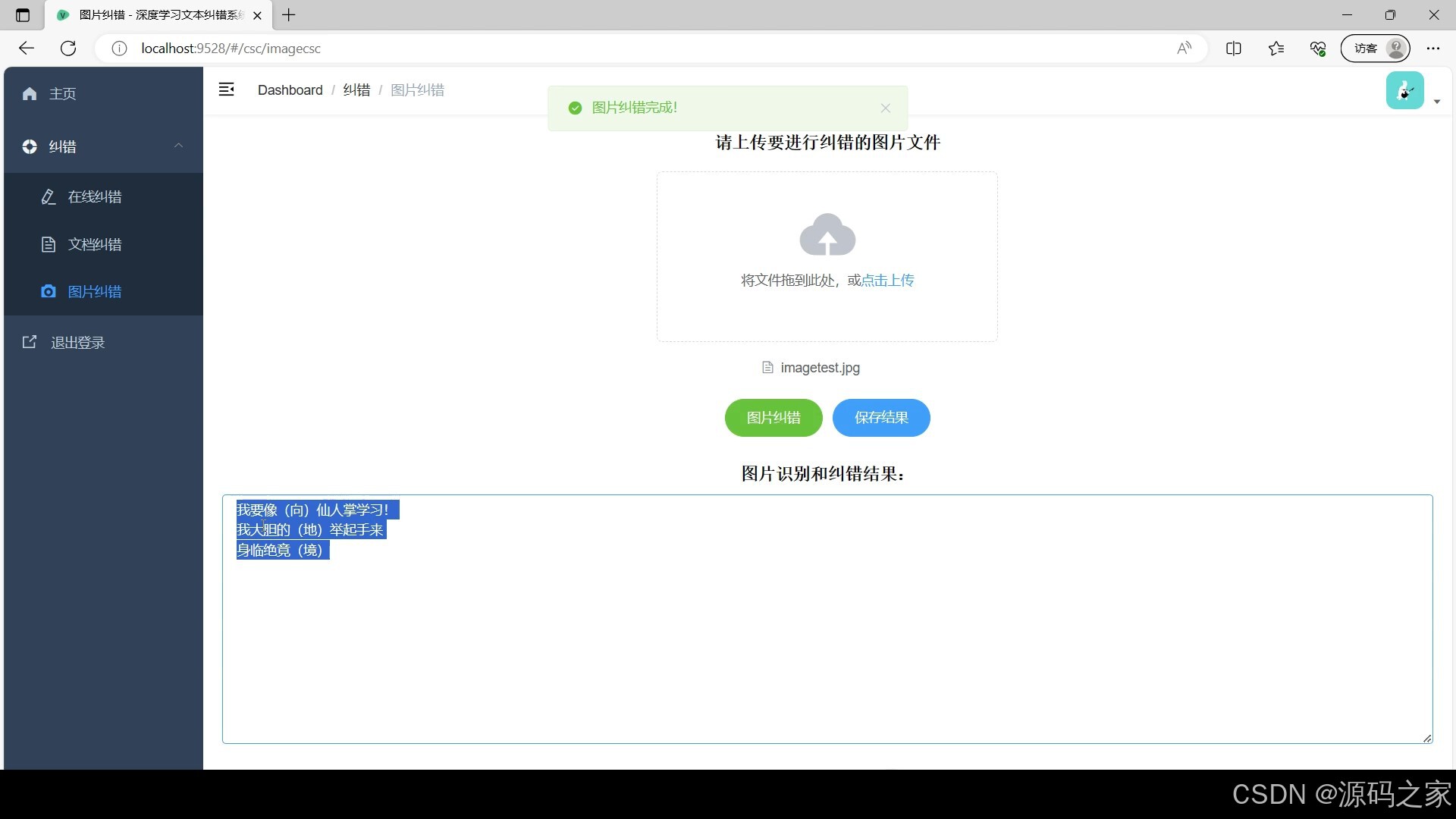
Task: Dismiss the 图片纠错完成 notification
Action: coord(885,108)
